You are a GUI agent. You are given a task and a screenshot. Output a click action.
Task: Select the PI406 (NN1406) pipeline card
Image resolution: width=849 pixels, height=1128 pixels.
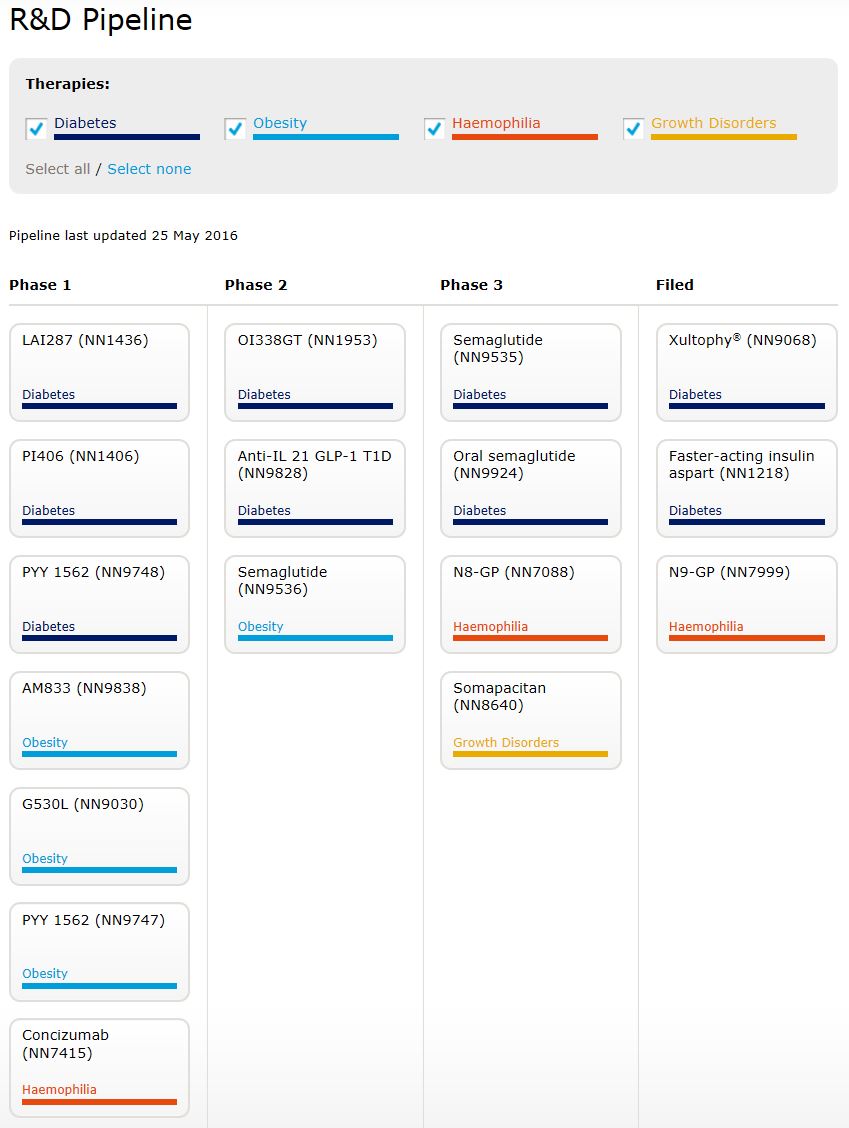99,488
